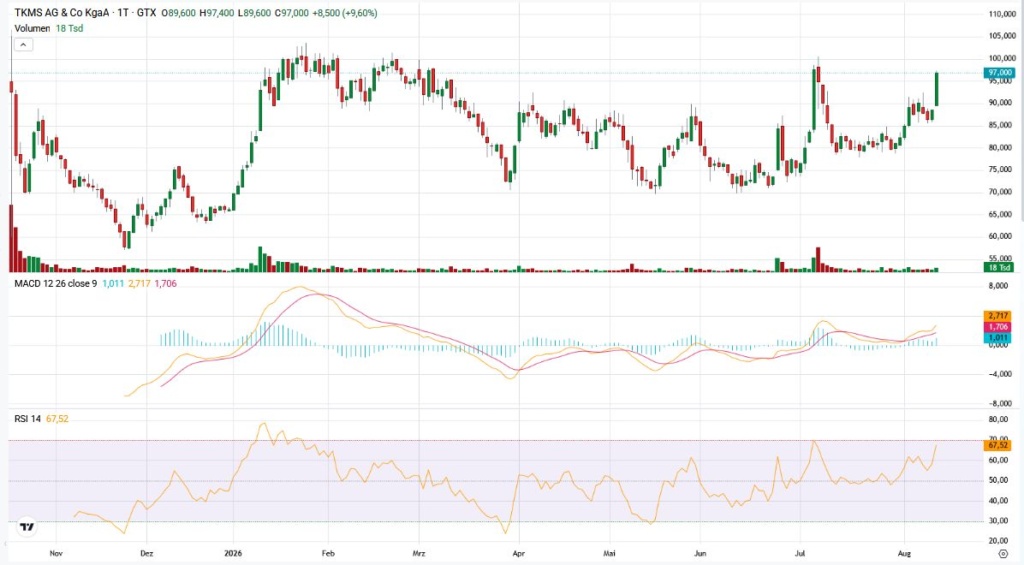Select the MACD 12 26 close 9 legend
Screen dimensions: 1024x565
pos(56,283)
